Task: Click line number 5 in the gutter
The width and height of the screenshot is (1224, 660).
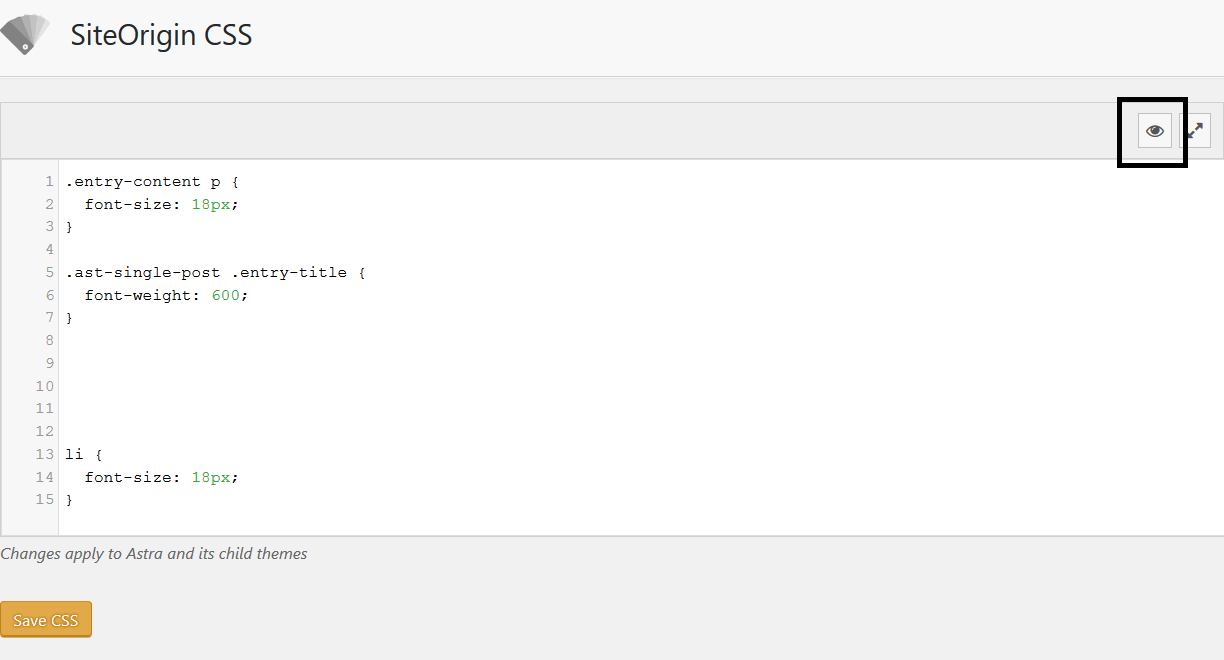Action: pos(48,272)
